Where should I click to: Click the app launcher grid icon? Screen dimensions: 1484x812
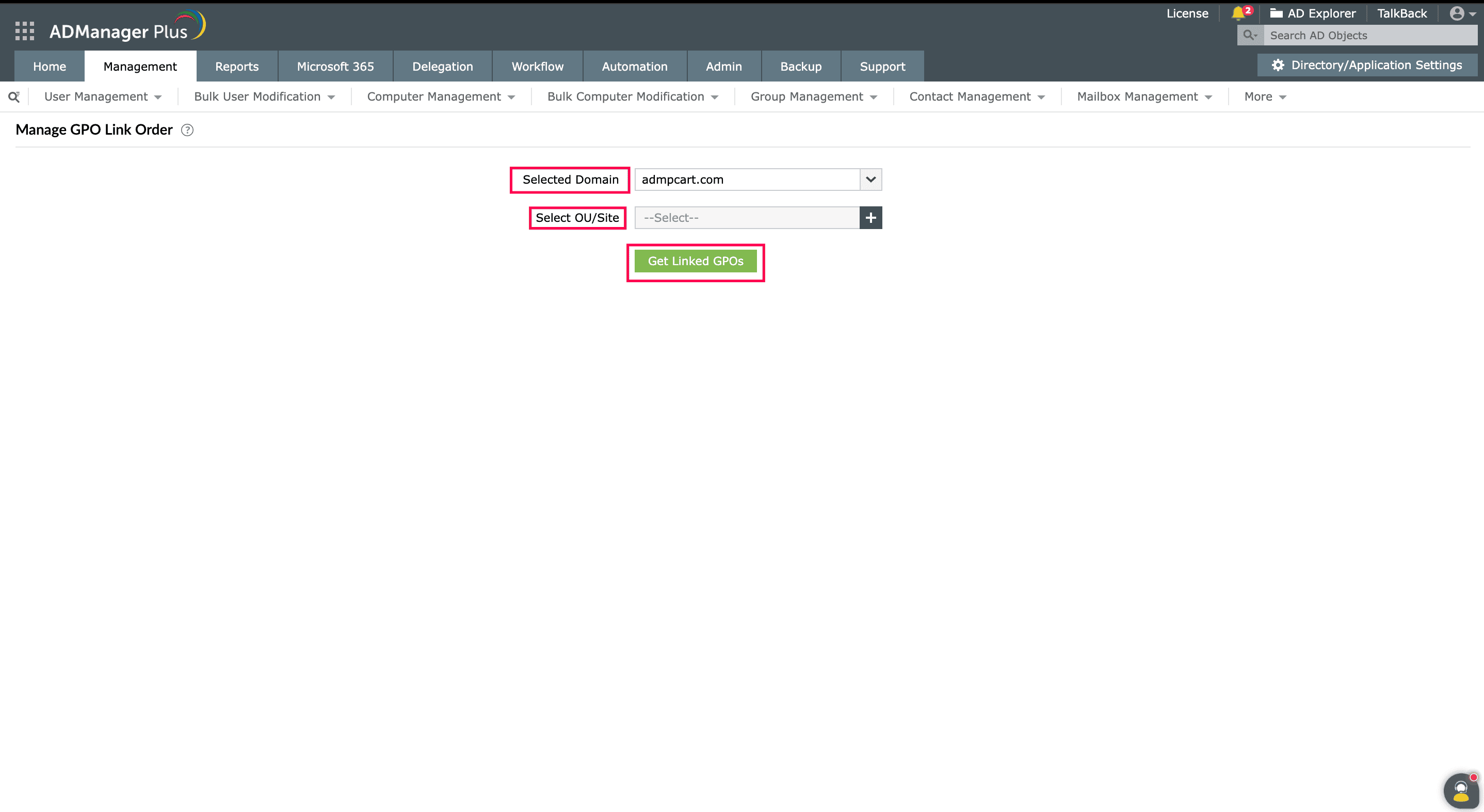24,30
